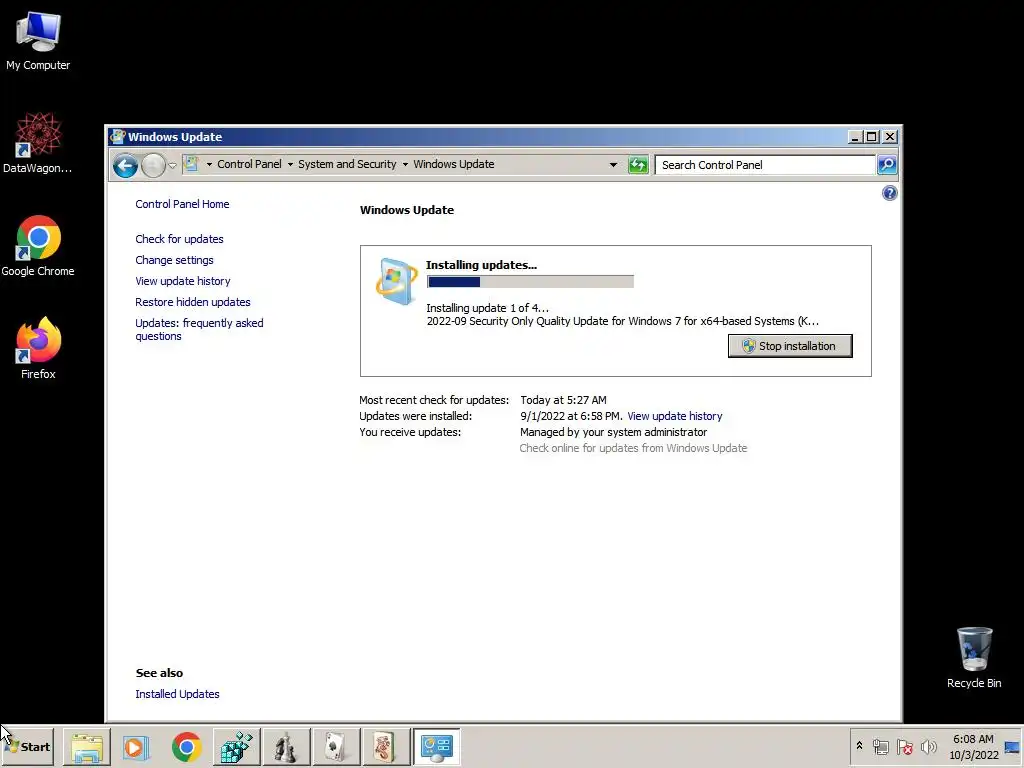Viewport: 1024px width, 768px height.
Task: Open the Solitaire cards taskbar icon
Action: coord(336,747)
